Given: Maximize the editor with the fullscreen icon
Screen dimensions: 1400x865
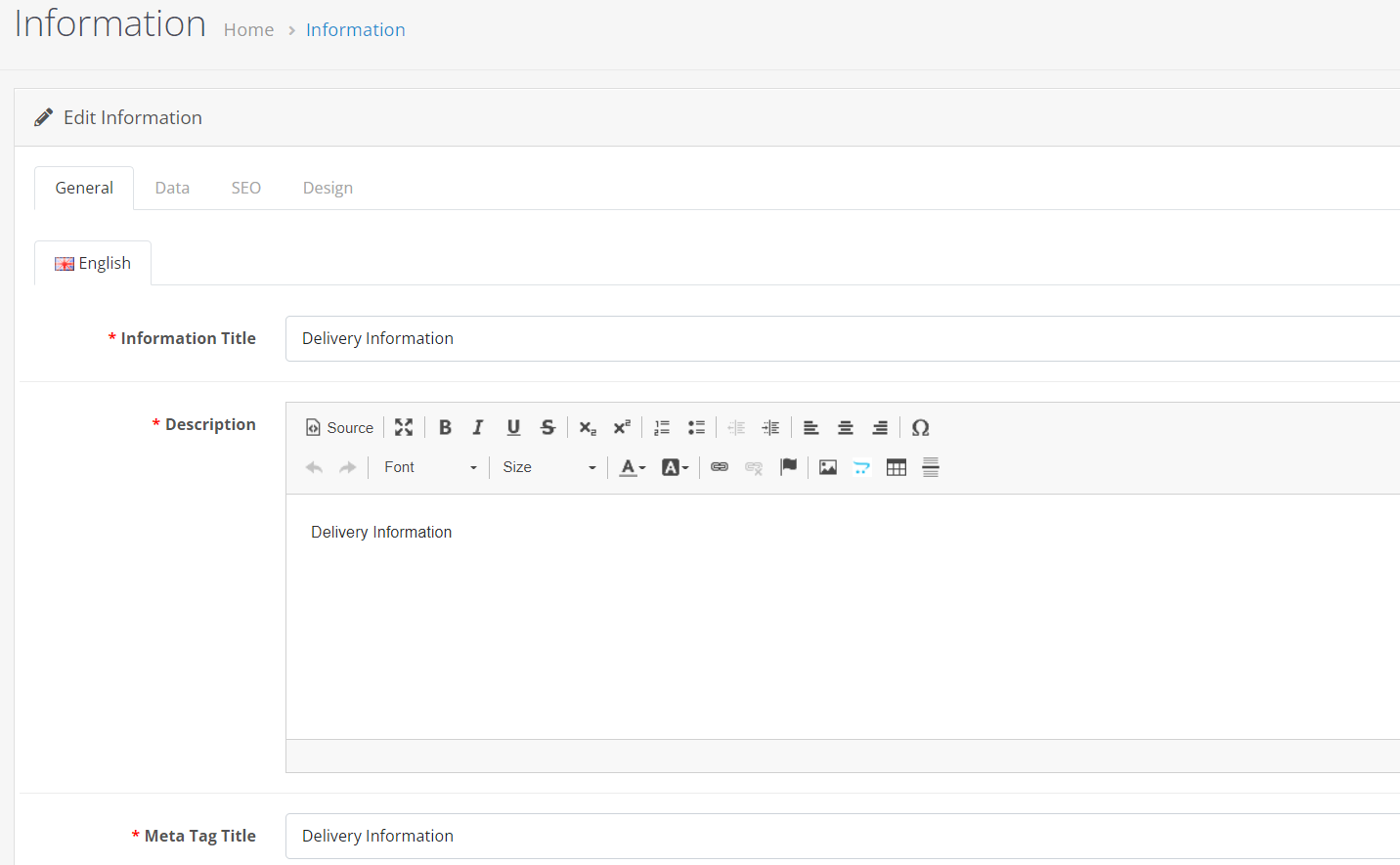Looking at the screenshot, I should 404,428.
